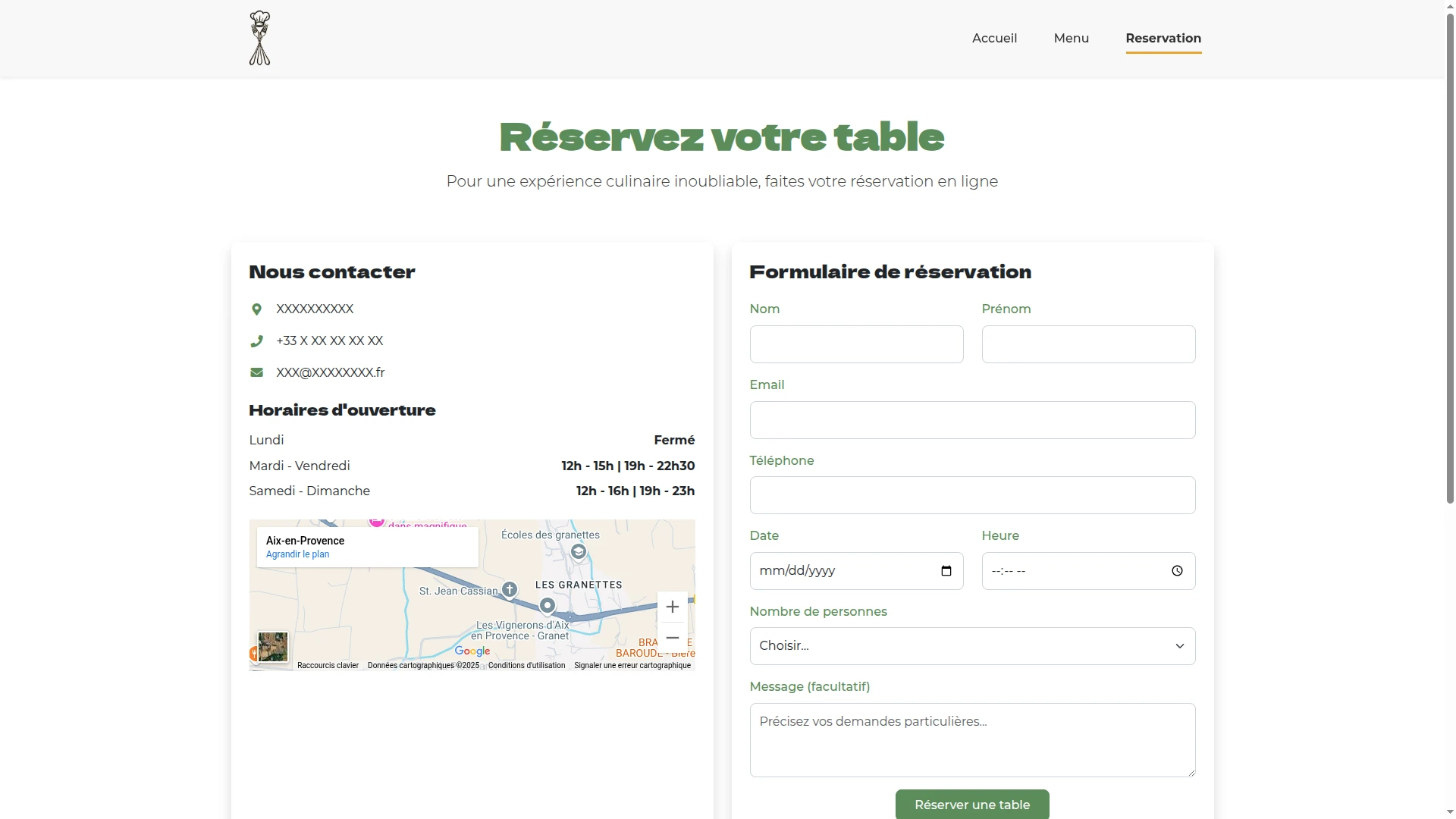Open the clock picker in the Heure field
The height and width of the screenshot is (819, 1456).
[1177, 570]
